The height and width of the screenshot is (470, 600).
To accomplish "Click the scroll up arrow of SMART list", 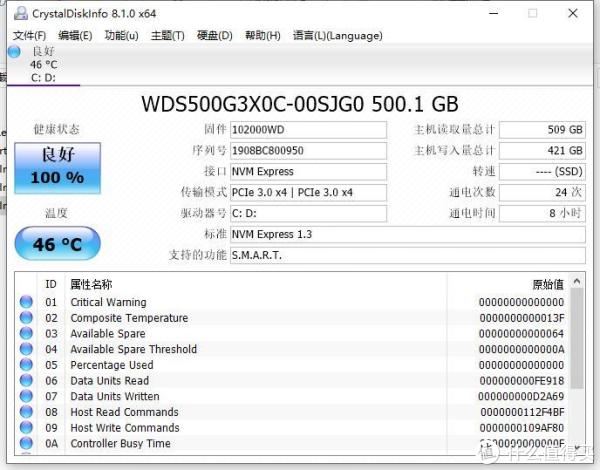I will pos(577,282).
